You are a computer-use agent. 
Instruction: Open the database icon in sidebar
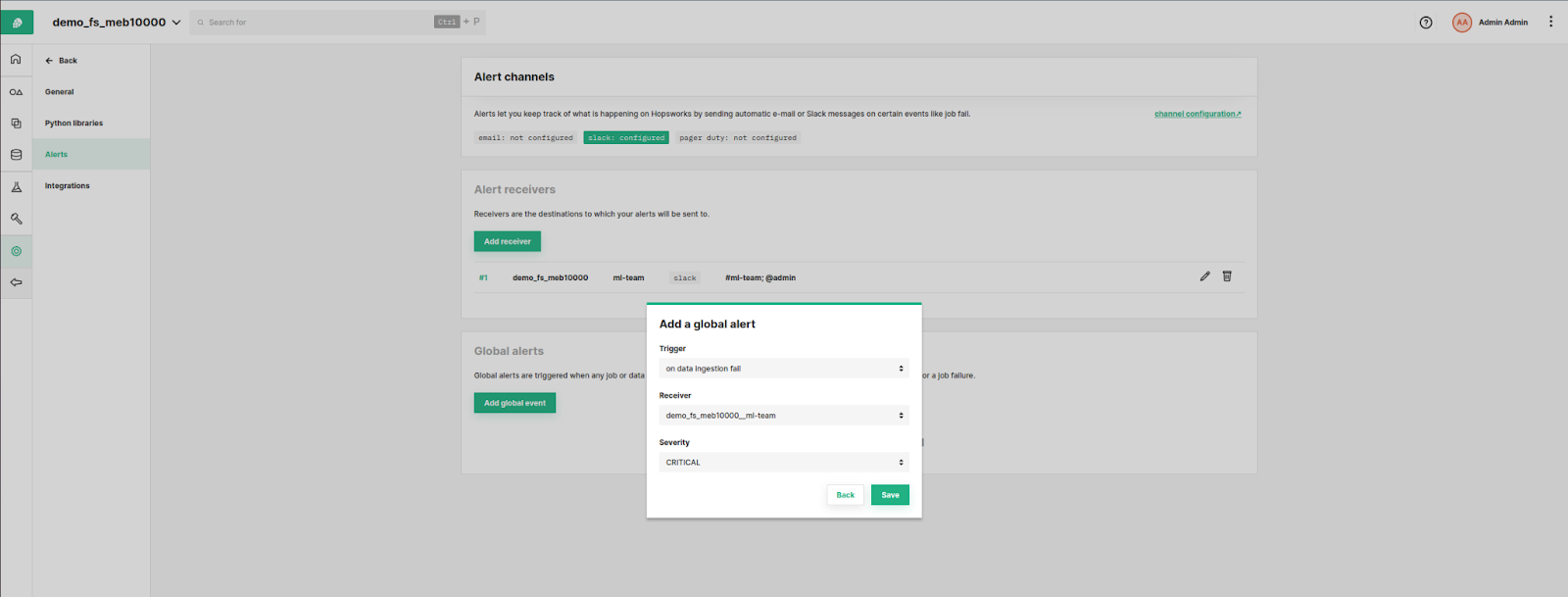pos(16,155)
